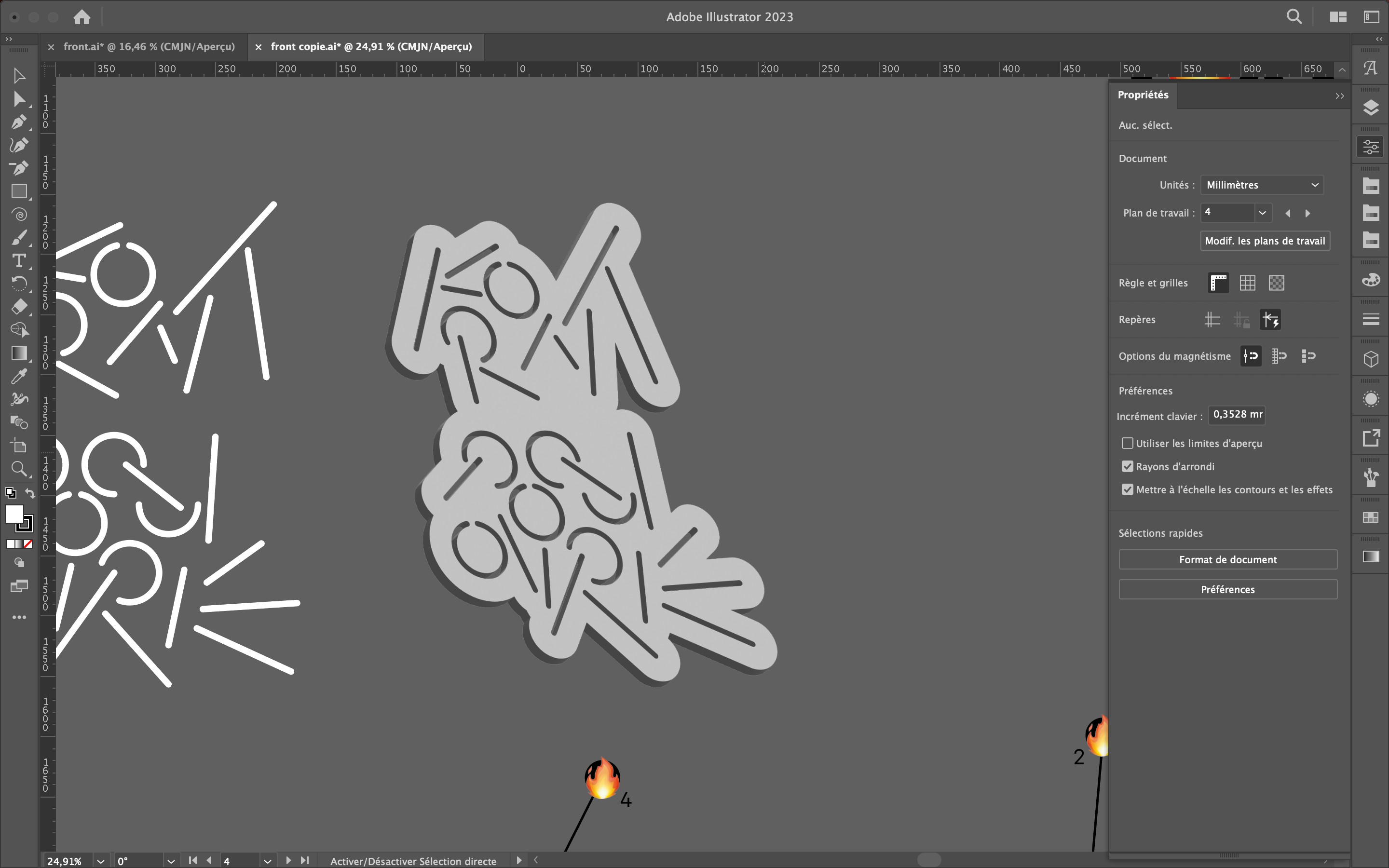This screenshot has height=868, width=1389.
Task: Expand the Plan de travail dropdown
Action: pos(1262,213)
